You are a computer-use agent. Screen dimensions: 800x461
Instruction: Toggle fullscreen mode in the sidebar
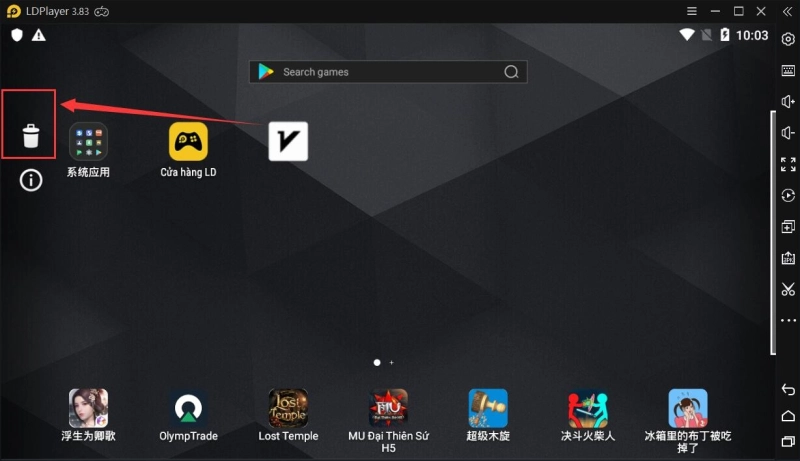788,164
